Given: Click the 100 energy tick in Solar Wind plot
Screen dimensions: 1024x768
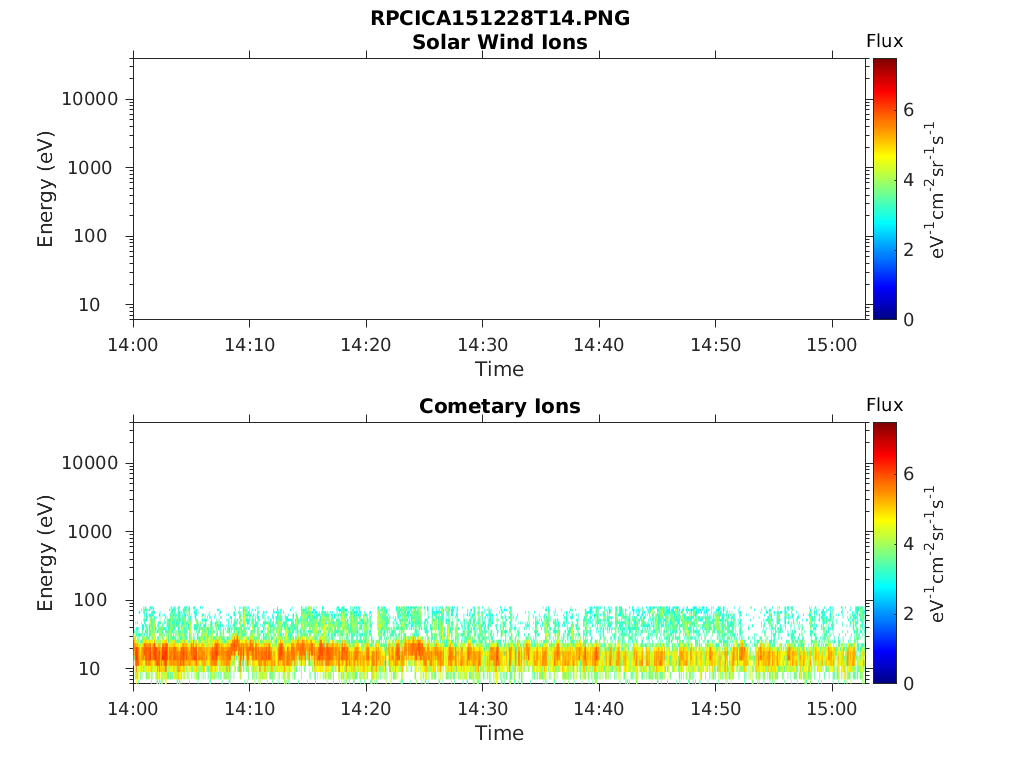Looking at the screenshot, I should click(x=89, y=236).
